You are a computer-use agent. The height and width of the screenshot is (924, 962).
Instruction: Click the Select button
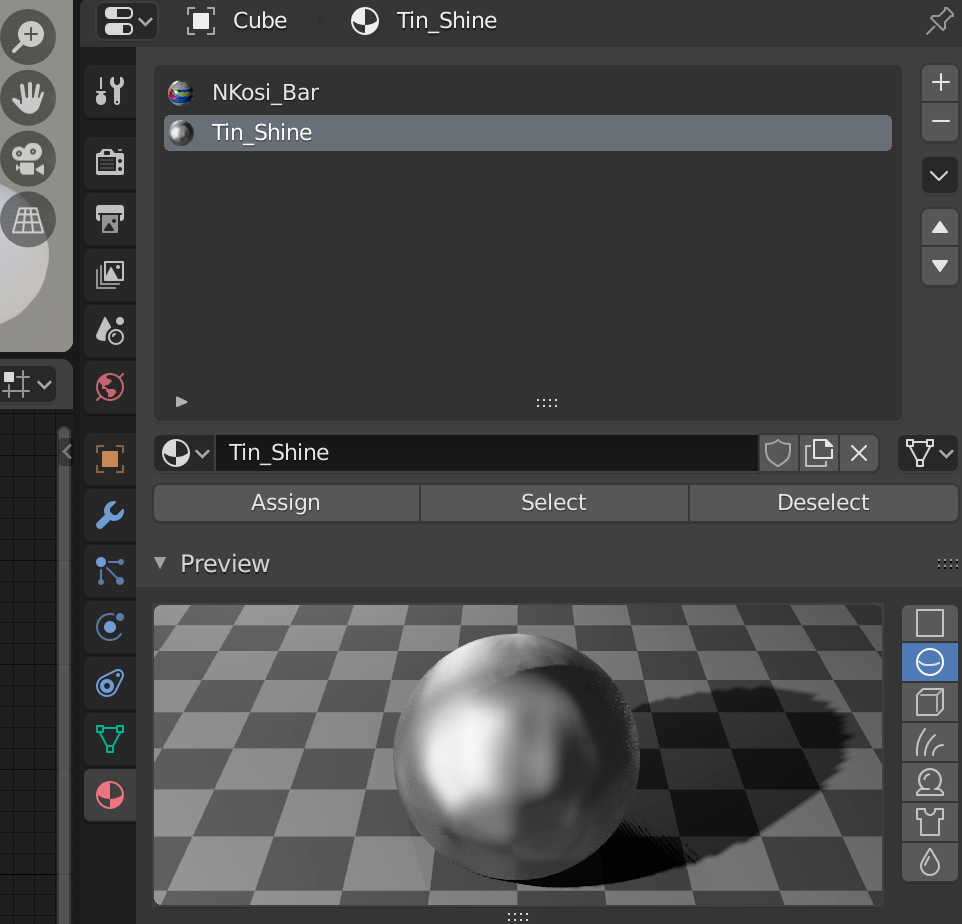(554, 503)
